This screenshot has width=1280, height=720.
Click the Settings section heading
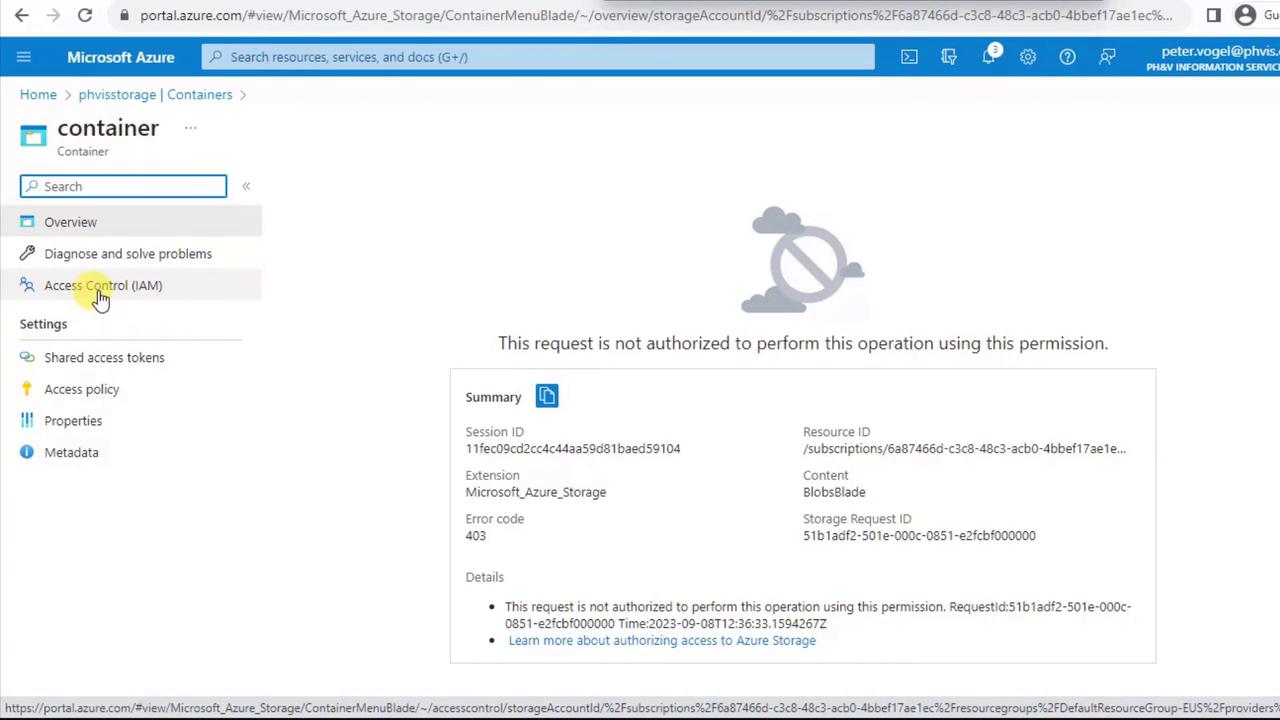coord(43,324)
